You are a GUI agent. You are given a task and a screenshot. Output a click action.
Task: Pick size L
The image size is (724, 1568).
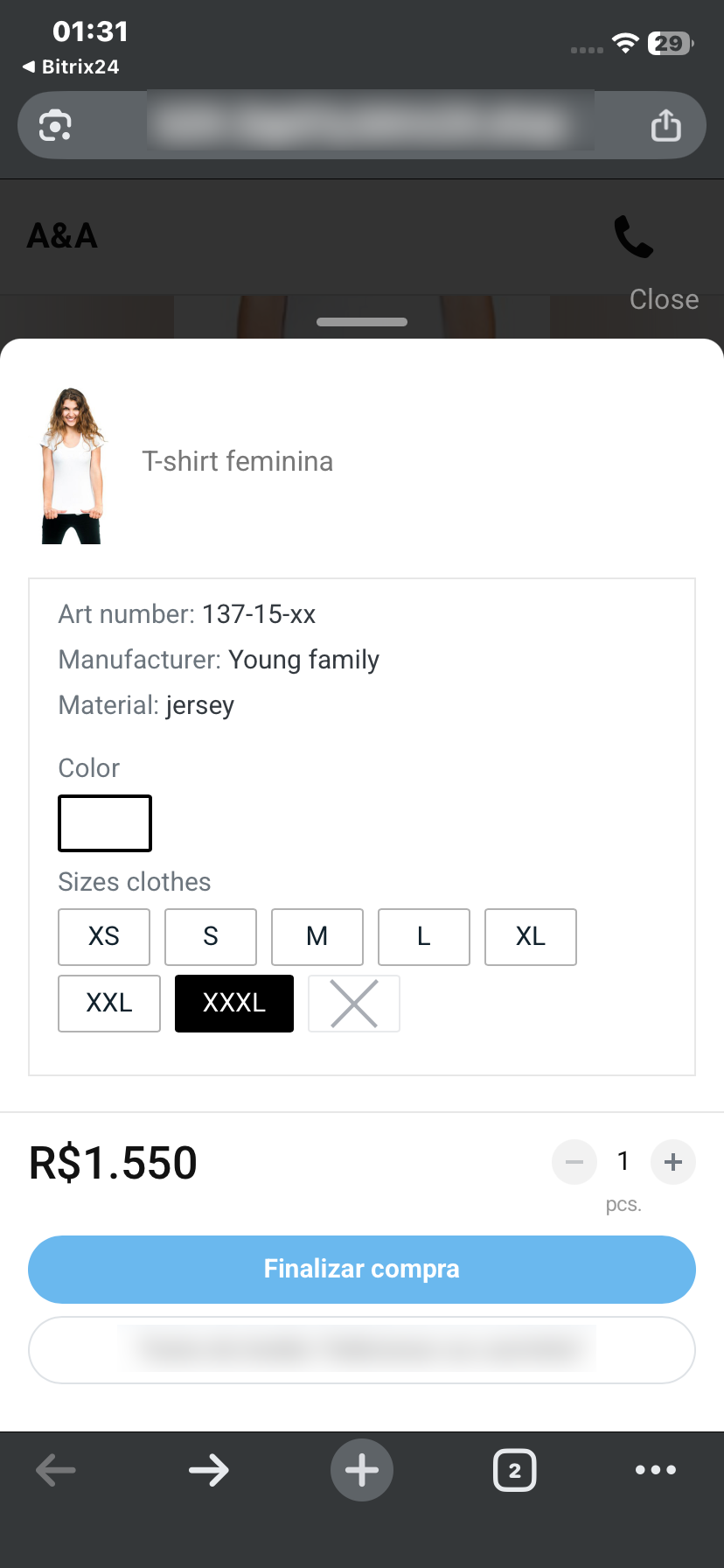(x=424, y=936)
